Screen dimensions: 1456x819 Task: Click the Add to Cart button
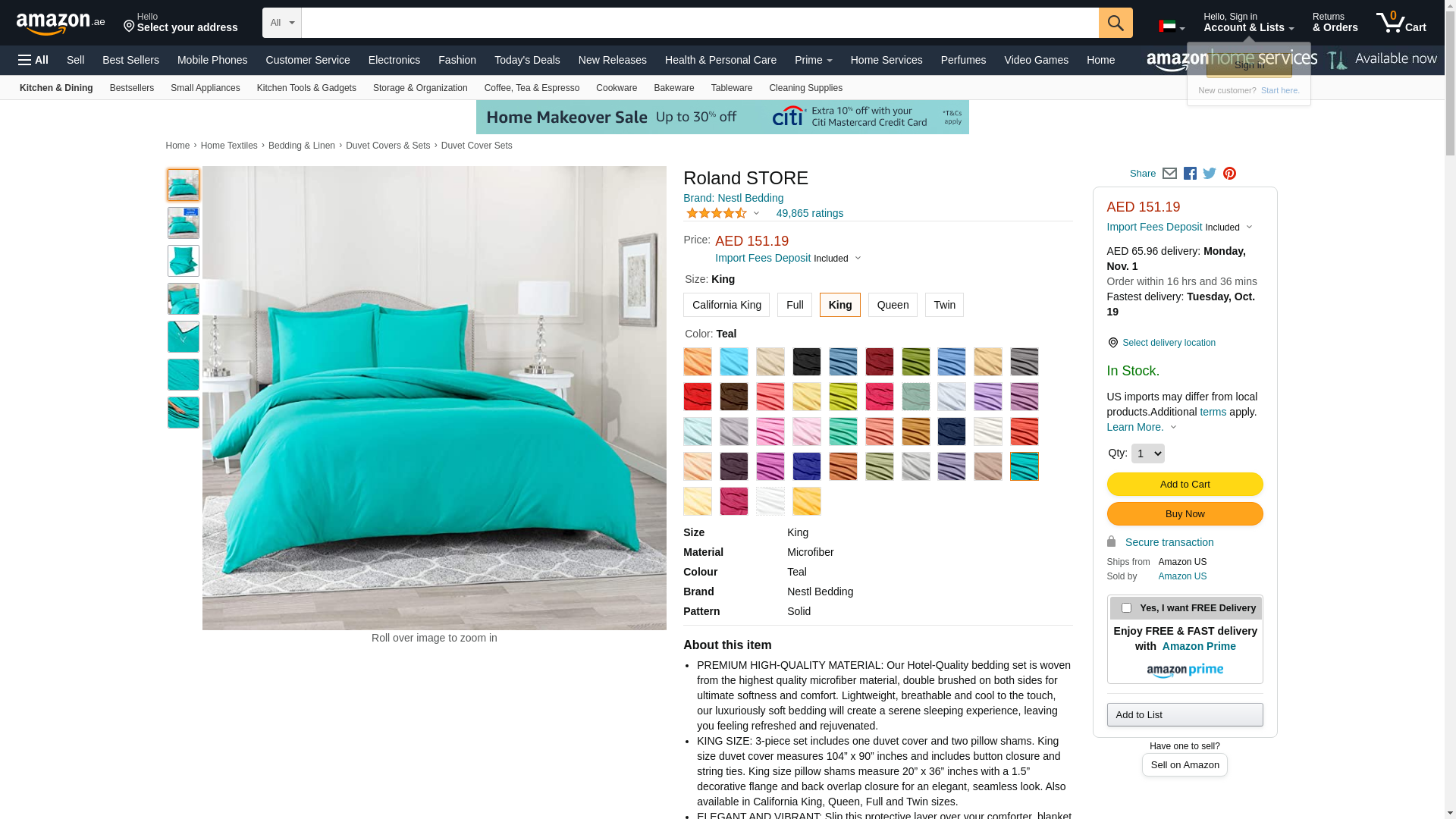click(1185, 485)
